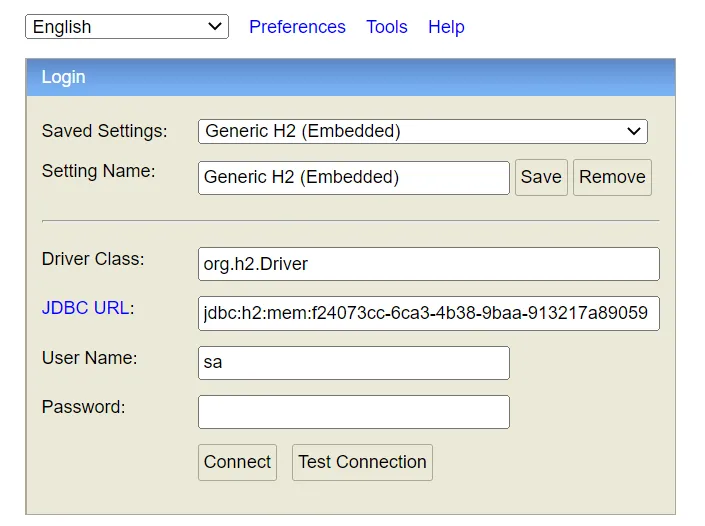This screenshot has width=705, height=526.
Task: Select the User Name field containing sa
Action: point(353,363)
